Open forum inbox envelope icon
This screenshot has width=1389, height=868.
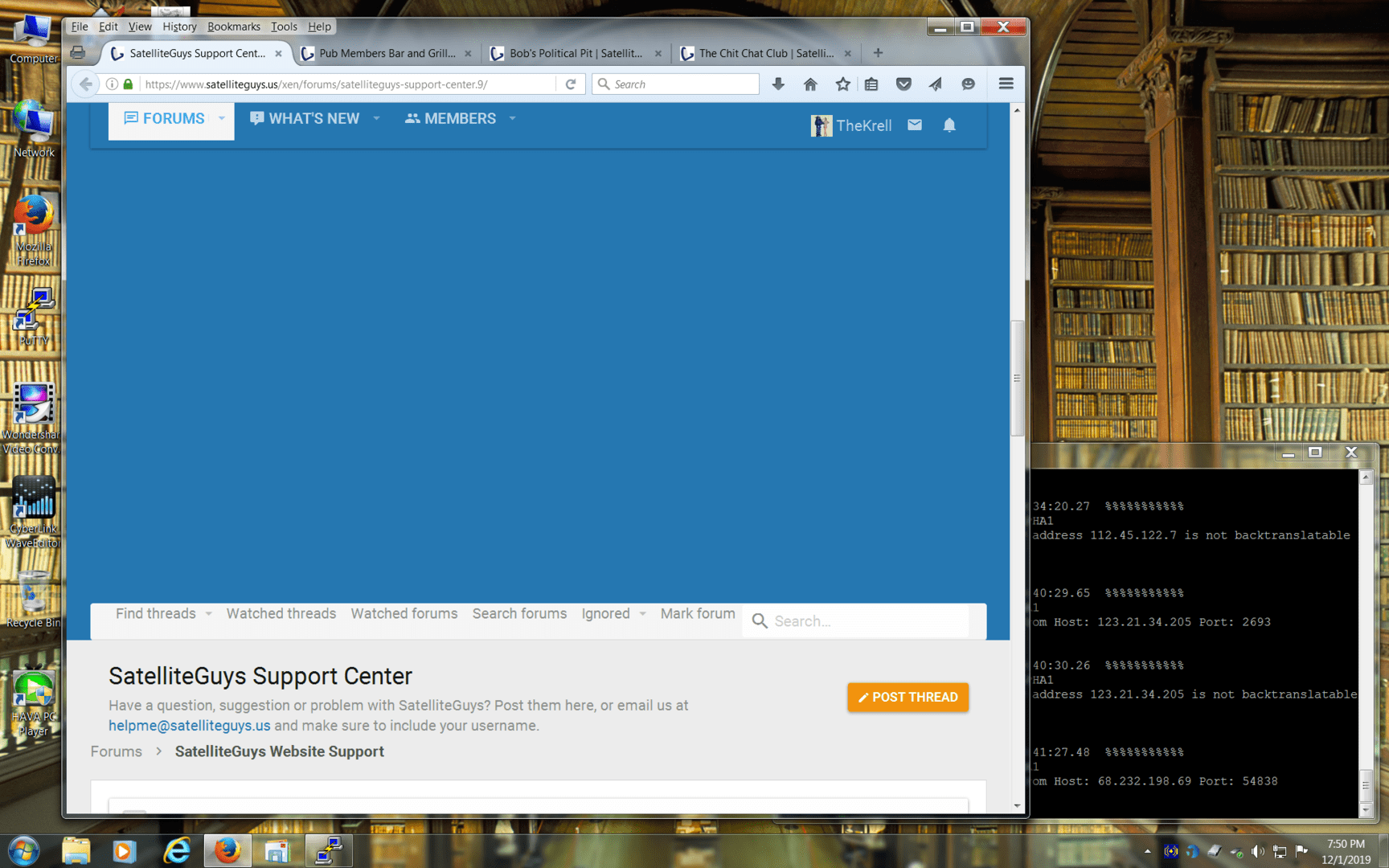(915, 125)
